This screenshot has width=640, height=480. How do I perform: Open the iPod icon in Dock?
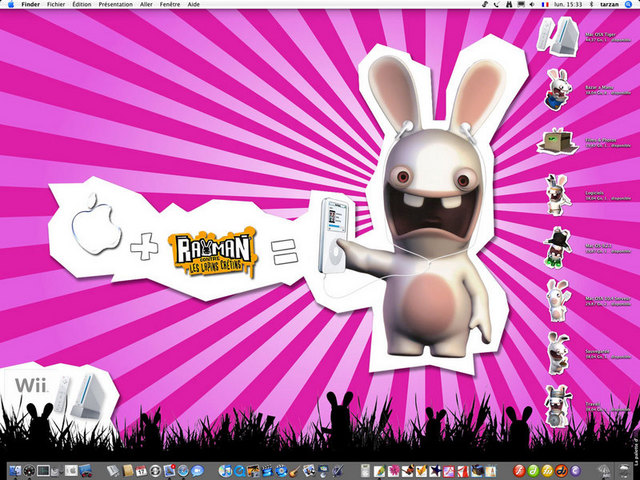pos(365,471)
